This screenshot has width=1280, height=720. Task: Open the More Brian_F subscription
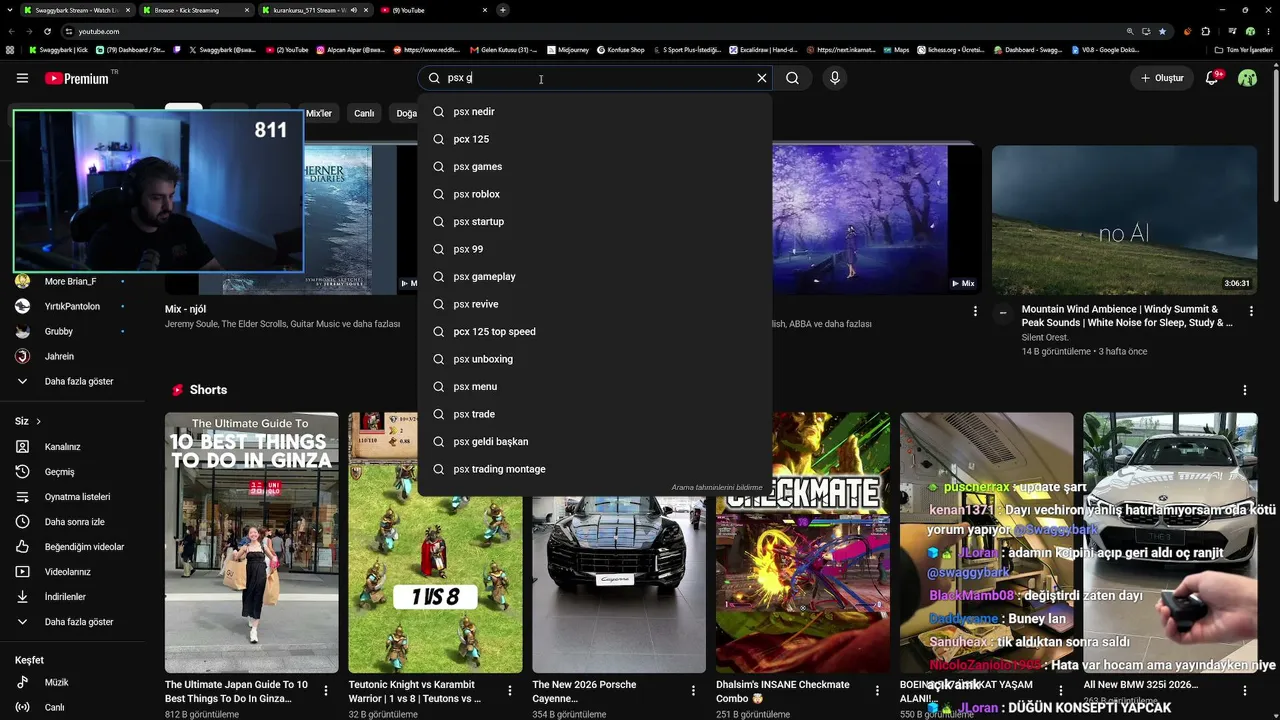coord(72,282)
